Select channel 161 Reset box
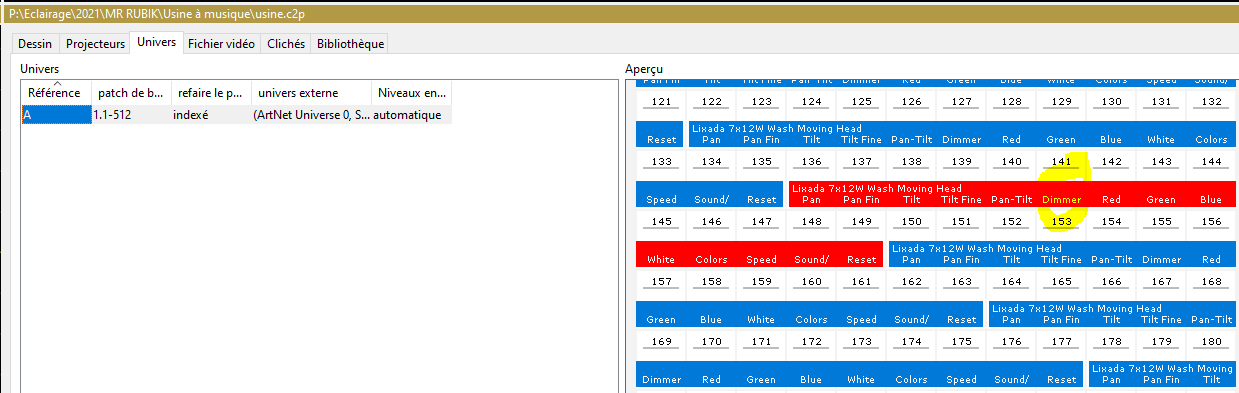The width and height of the screenshot is (1239, 393). (861, 281)
